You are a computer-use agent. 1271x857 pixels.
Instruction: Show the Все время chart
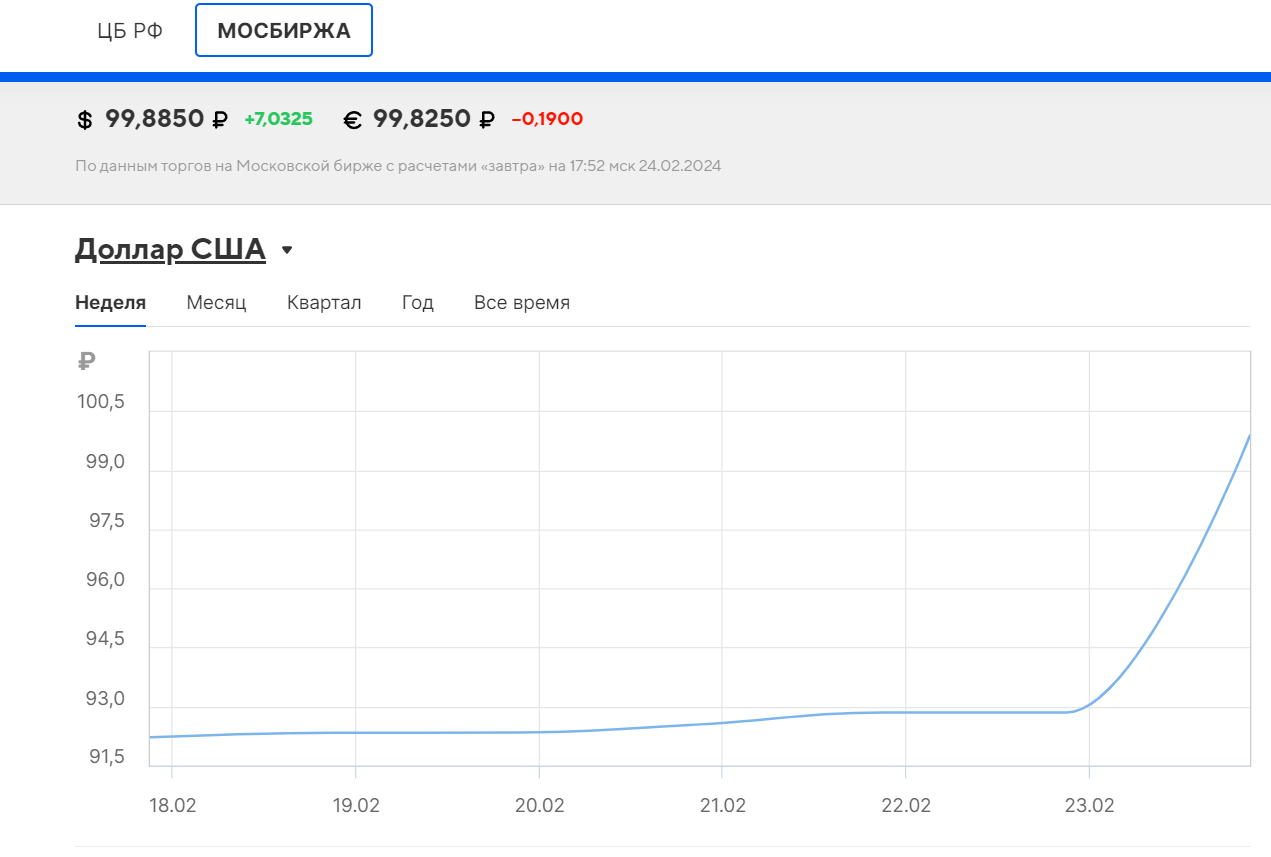pyautogui.click(x=522, y=303)
